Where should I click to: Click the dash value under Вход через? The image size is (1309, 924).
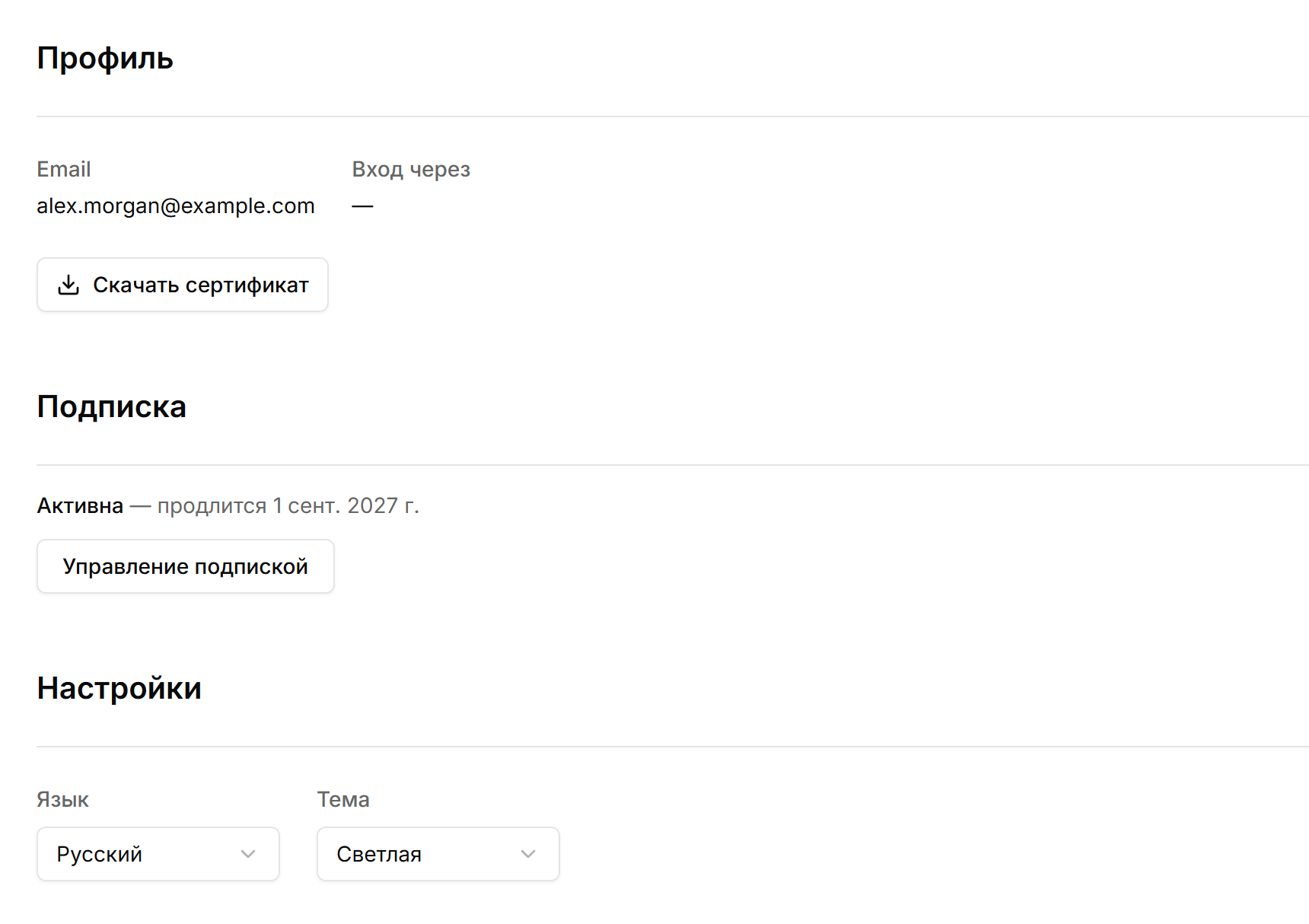pyautogui.click(x=362, y=206)
